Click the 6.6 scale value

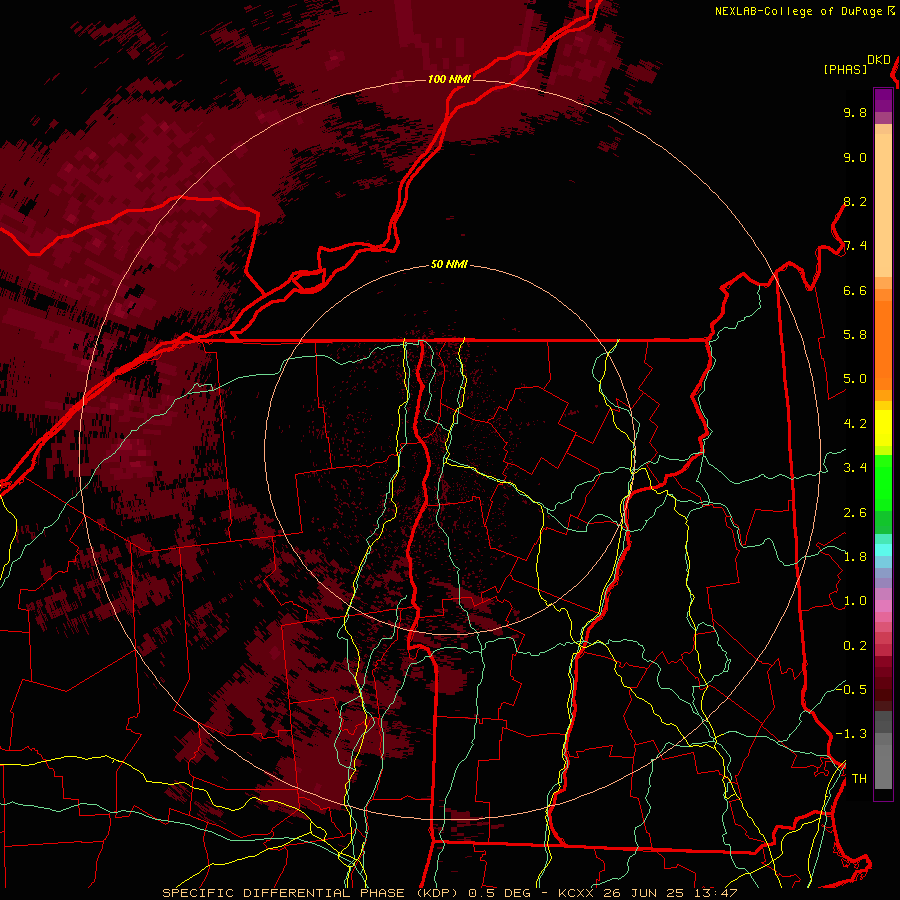[855, 290]
